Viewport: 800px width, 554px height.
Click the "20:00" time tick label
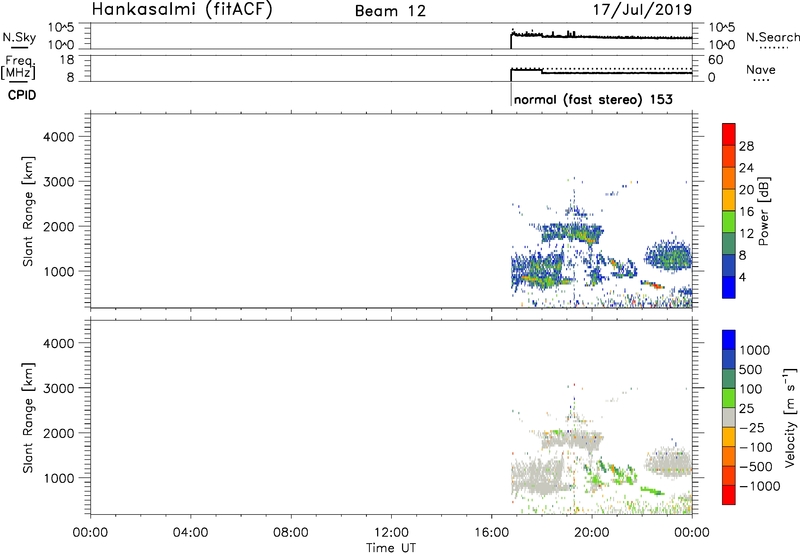coord(592,533)
